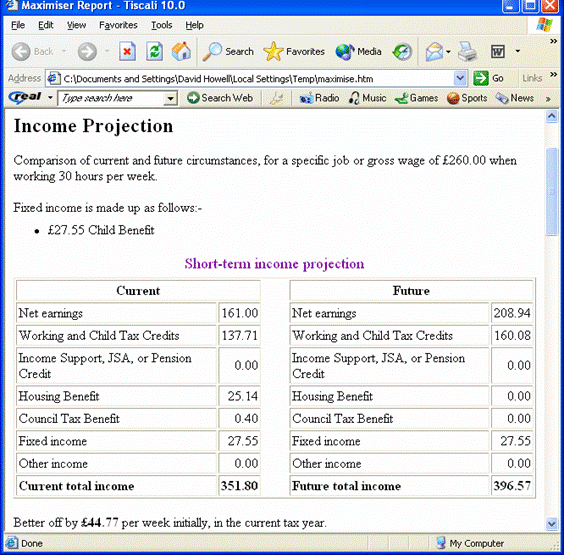Screen dimensions: 565x556
Task: Open the File menu
Action: 18,25
